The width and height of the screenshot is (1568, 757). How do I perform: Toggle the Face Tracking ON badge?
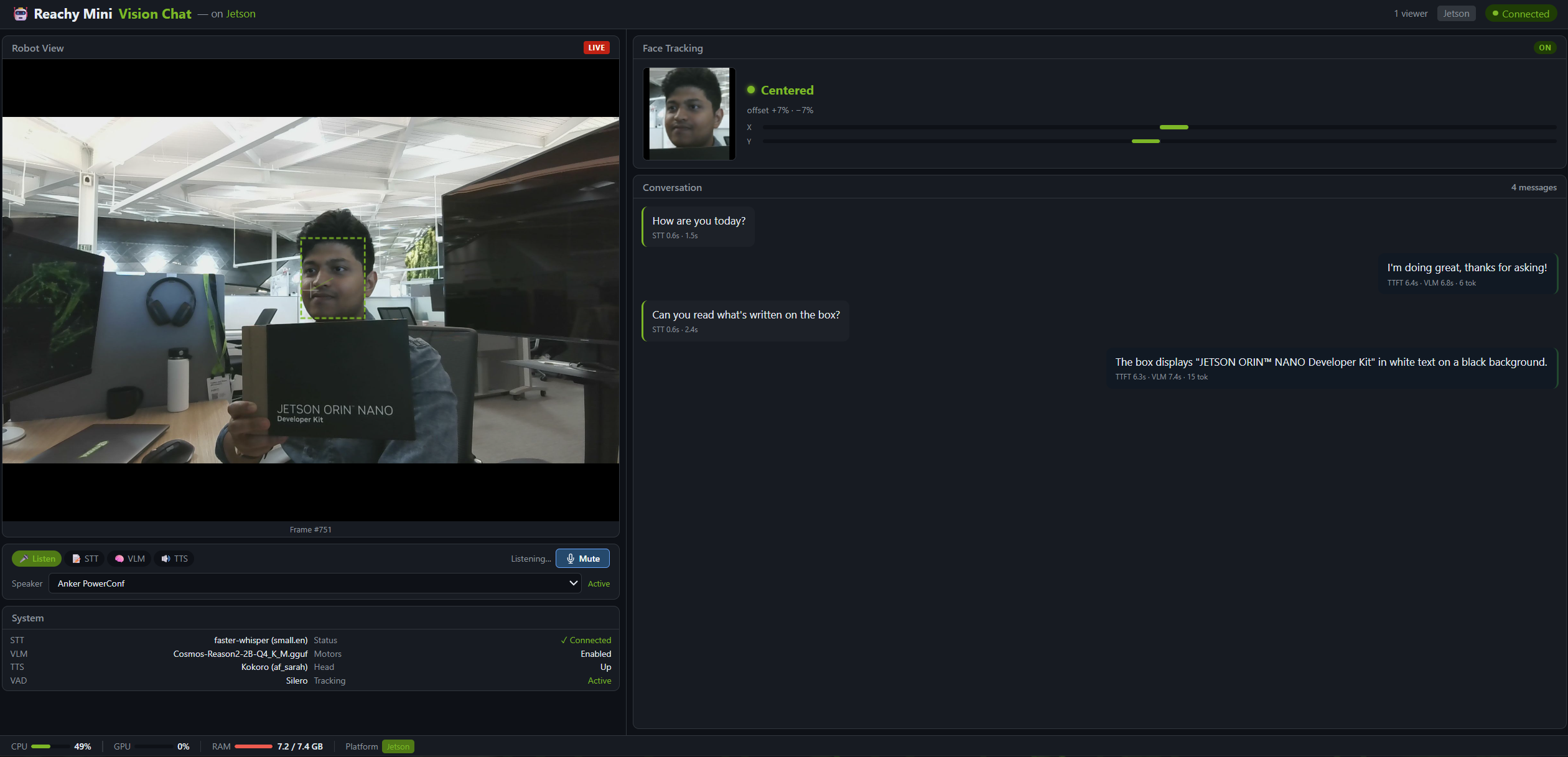click(x=1545, y=48)
